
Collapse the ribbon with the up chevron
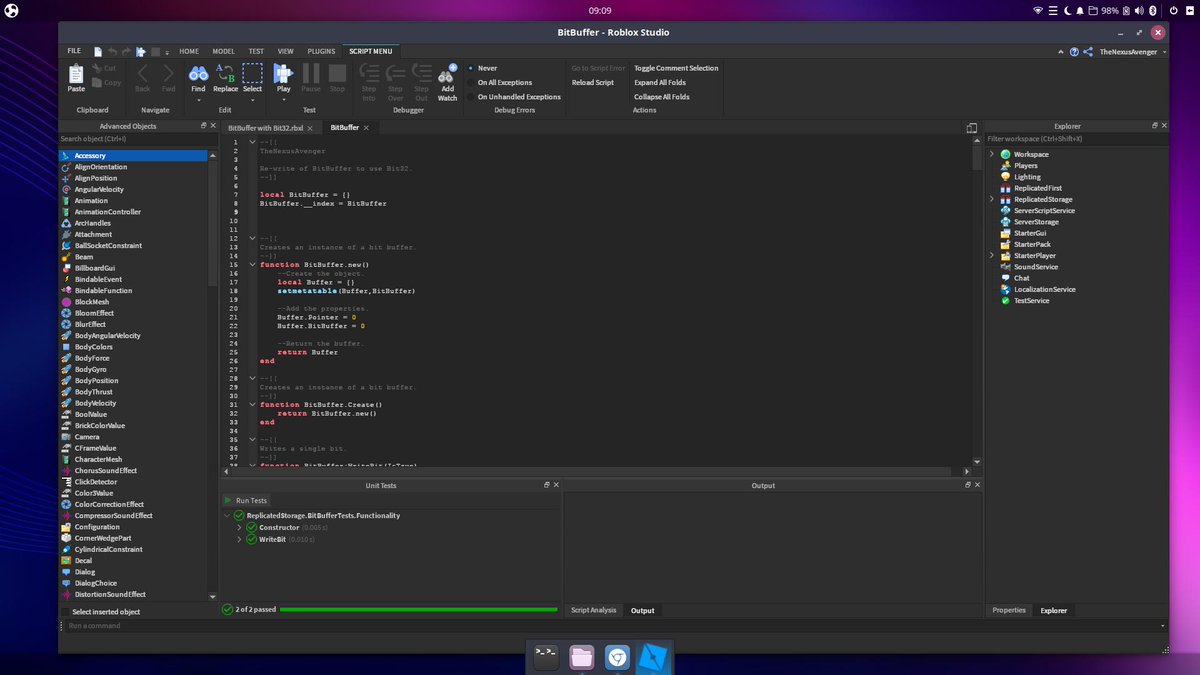1061,51
